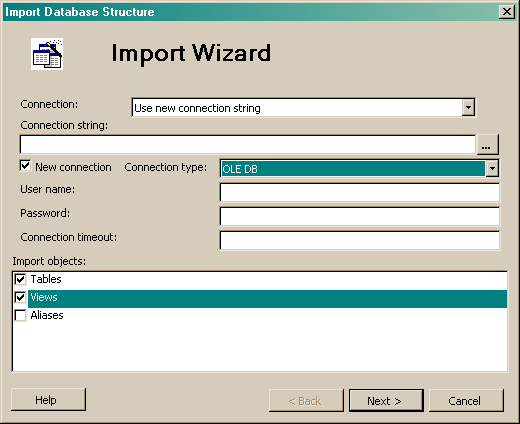
Task: Uncheck the Tables import object checkbox
Action: (x=20, y=279)
